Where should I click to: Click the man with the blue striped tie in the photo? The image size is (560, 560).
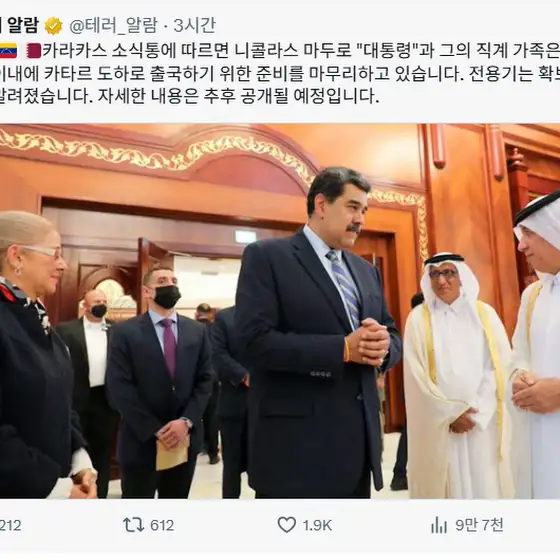click(x=318, y=332)
